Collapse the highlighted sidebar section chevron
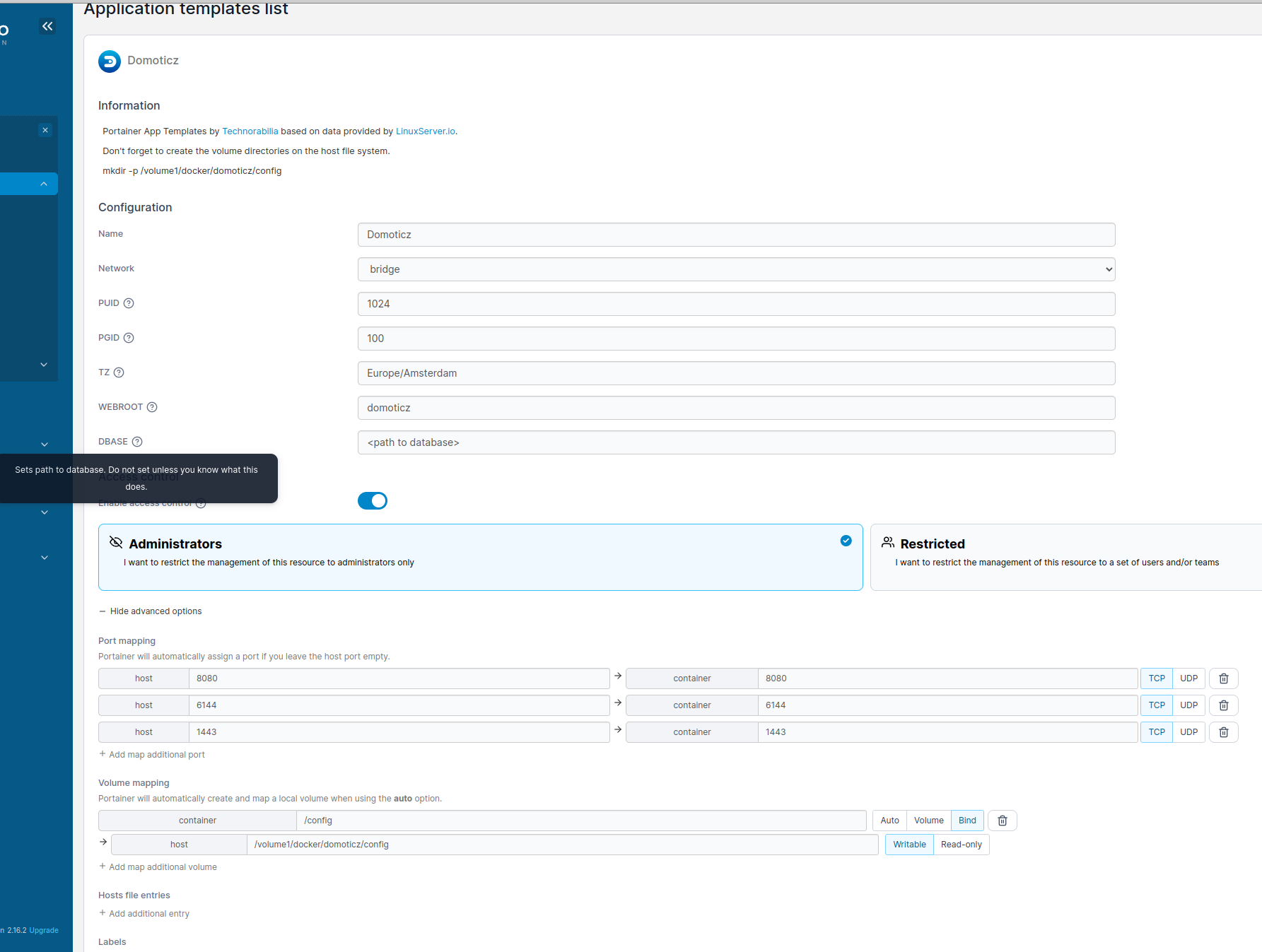Image resolution: width=1262 pixels, height=952 pixels. (44, 184)
